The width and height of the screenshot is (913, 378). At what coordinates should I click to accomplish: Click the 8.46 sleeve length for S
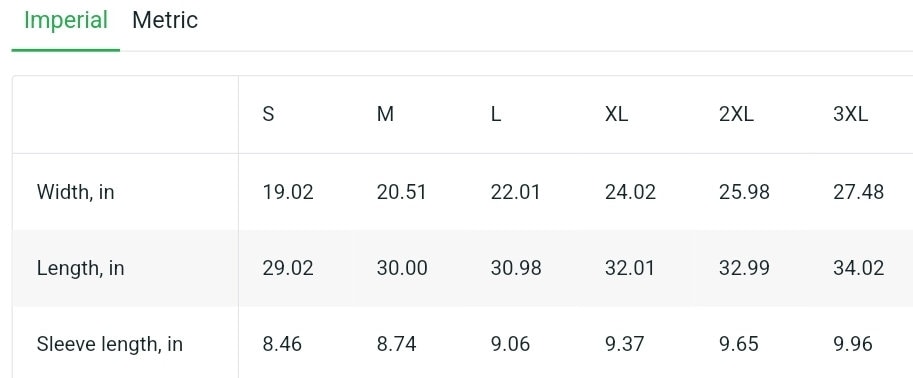282,344
